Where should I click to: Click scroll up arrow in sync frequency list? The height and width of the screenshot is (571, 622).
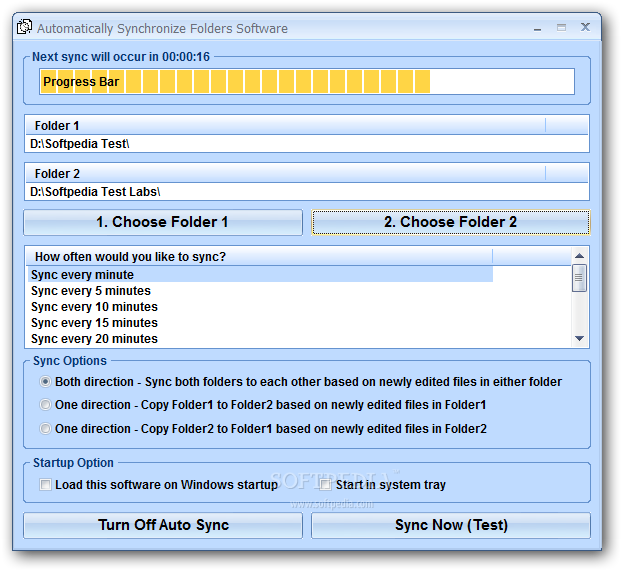point(579,256)
